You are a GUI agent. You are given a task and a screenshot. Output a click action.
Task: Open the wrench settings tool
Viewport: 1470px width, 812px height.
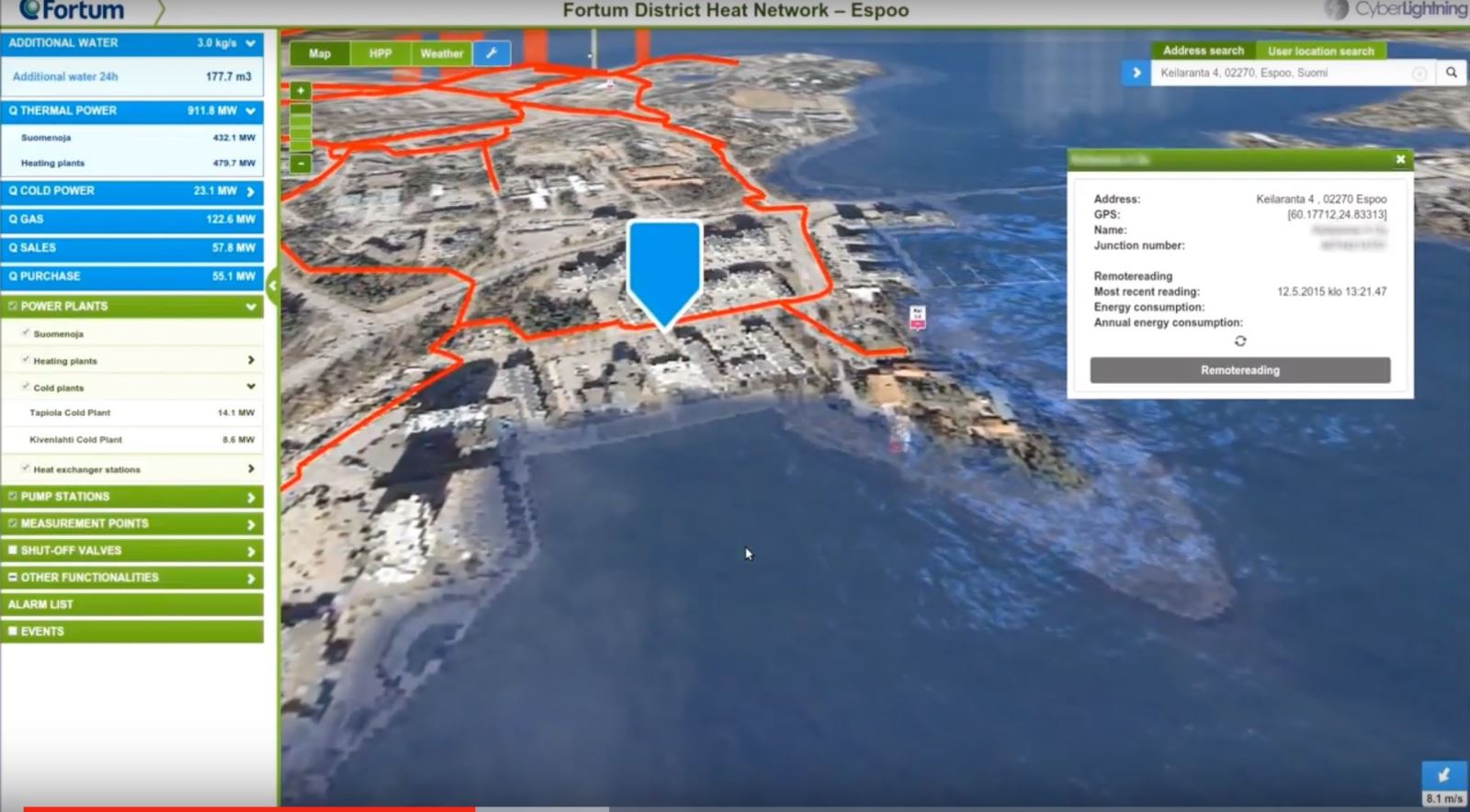click(492, 53)
